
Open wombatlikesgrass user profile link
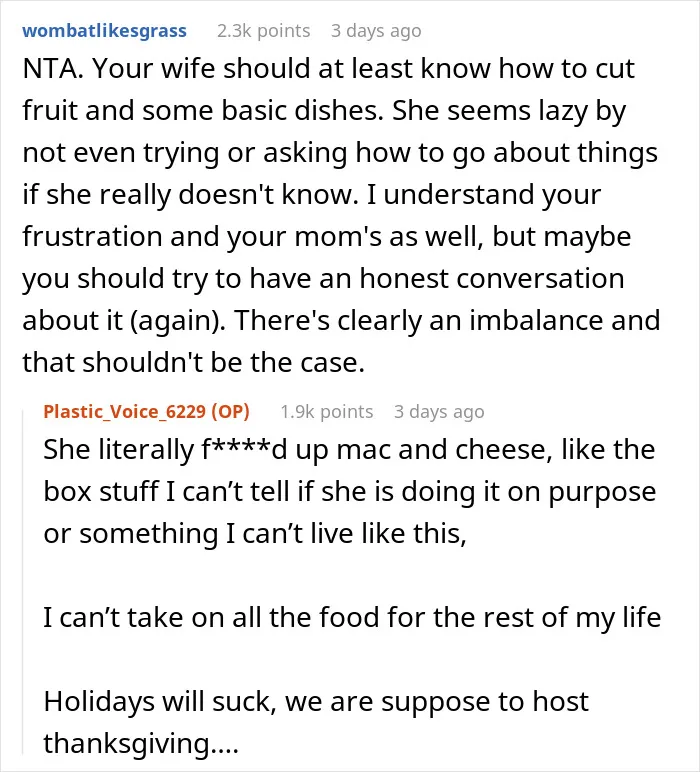point(104,31)
